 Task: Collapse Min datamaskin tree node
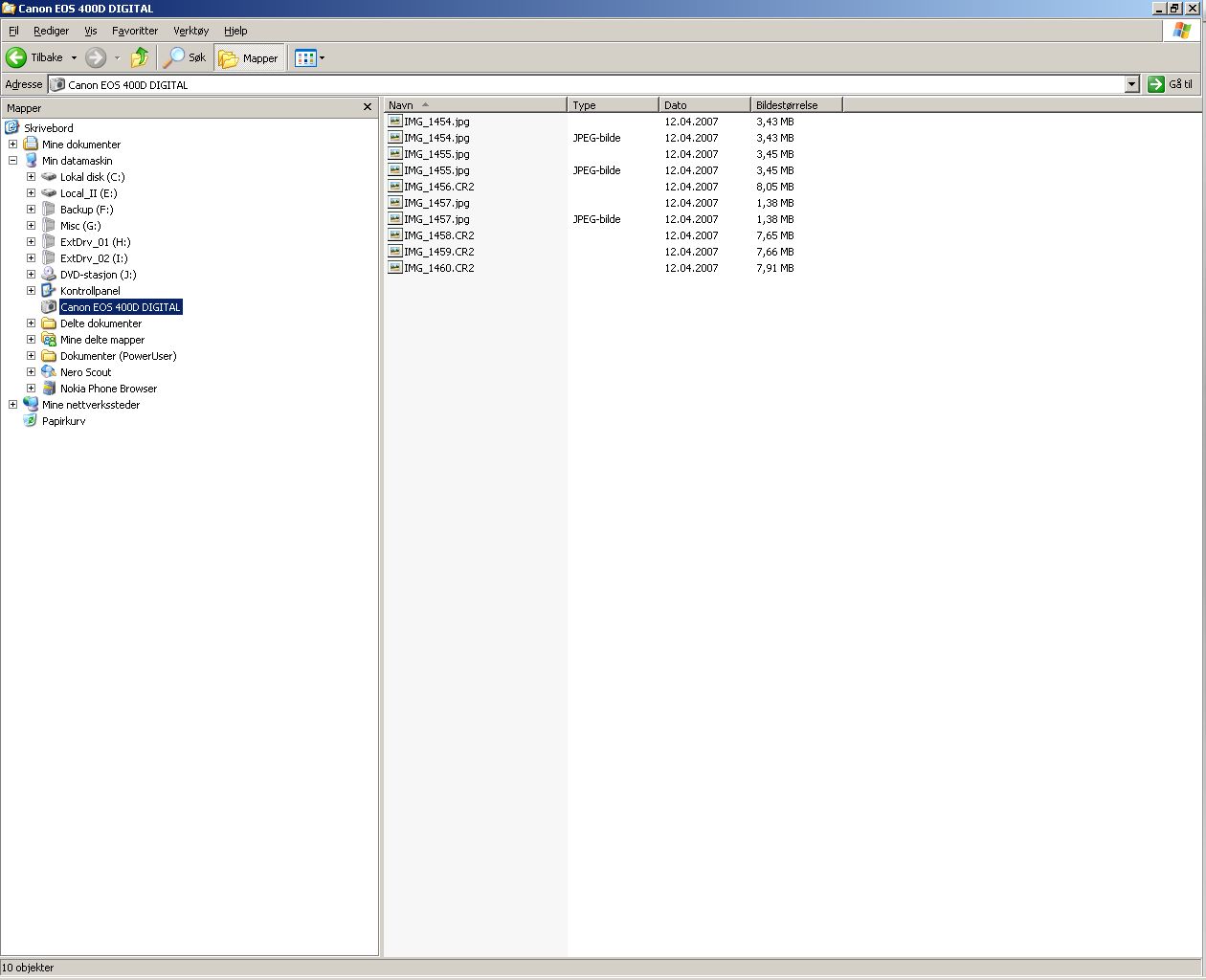(x=12, y=160)
